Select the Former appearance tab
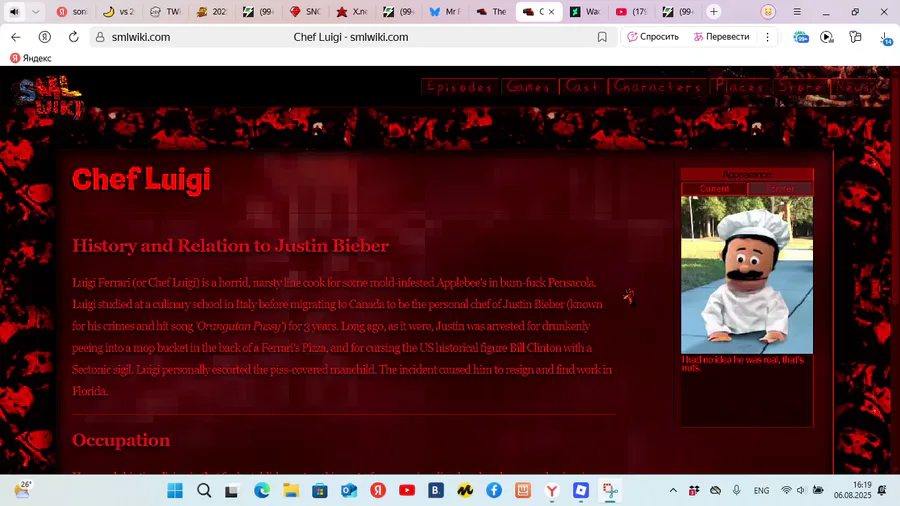 [780, 189]
